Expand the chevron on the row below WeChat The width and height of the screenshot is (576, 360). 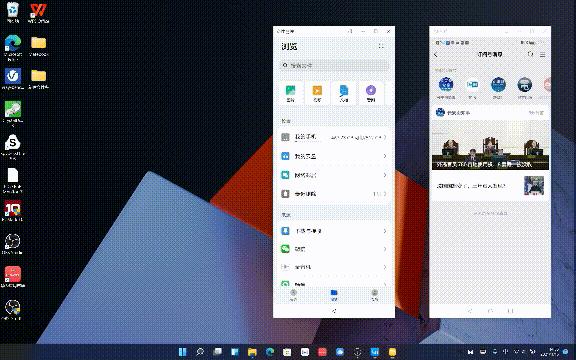click(385, 267)
